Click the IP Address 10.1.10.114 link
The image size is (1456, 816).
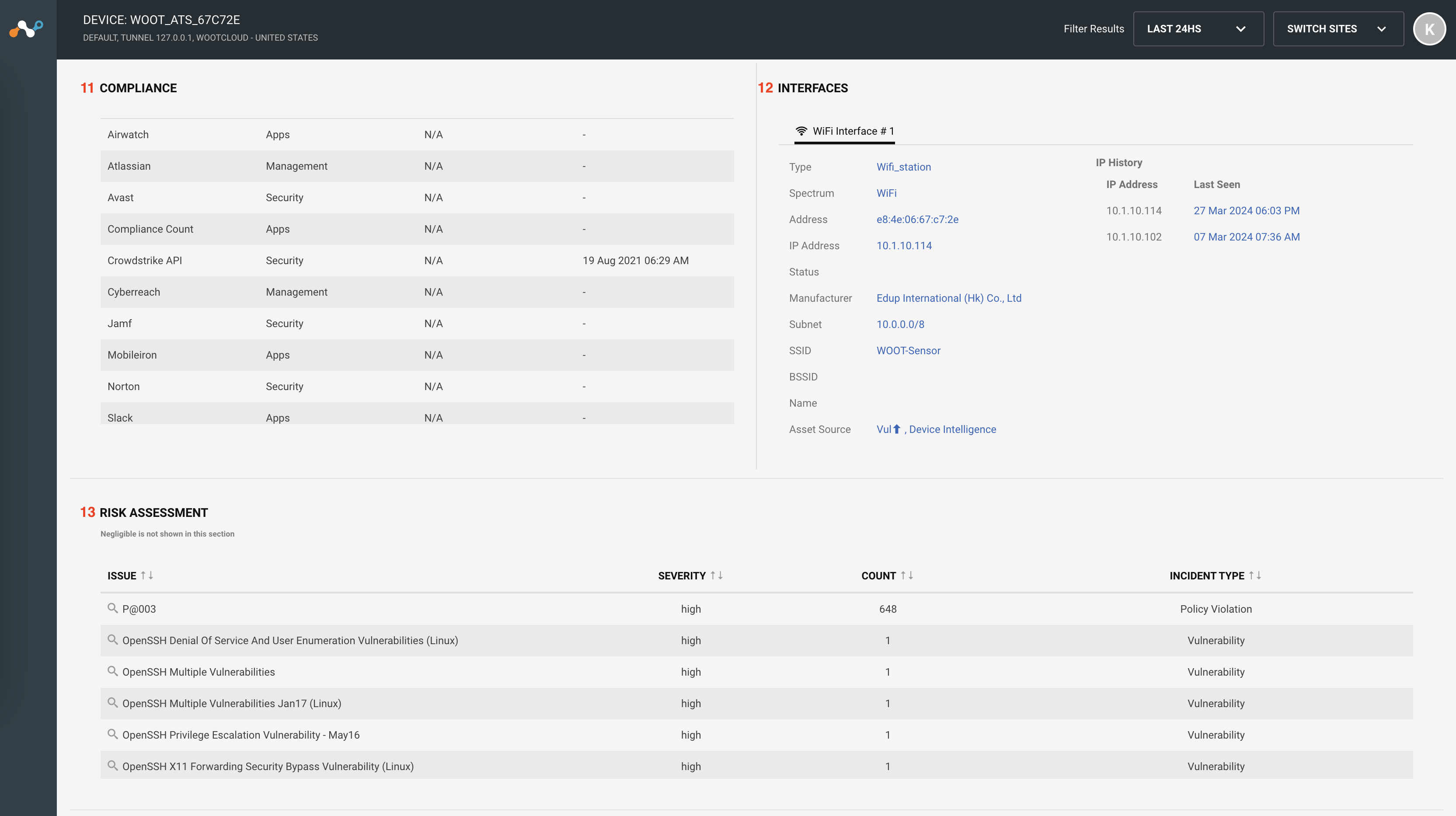(x=904, y=245)
